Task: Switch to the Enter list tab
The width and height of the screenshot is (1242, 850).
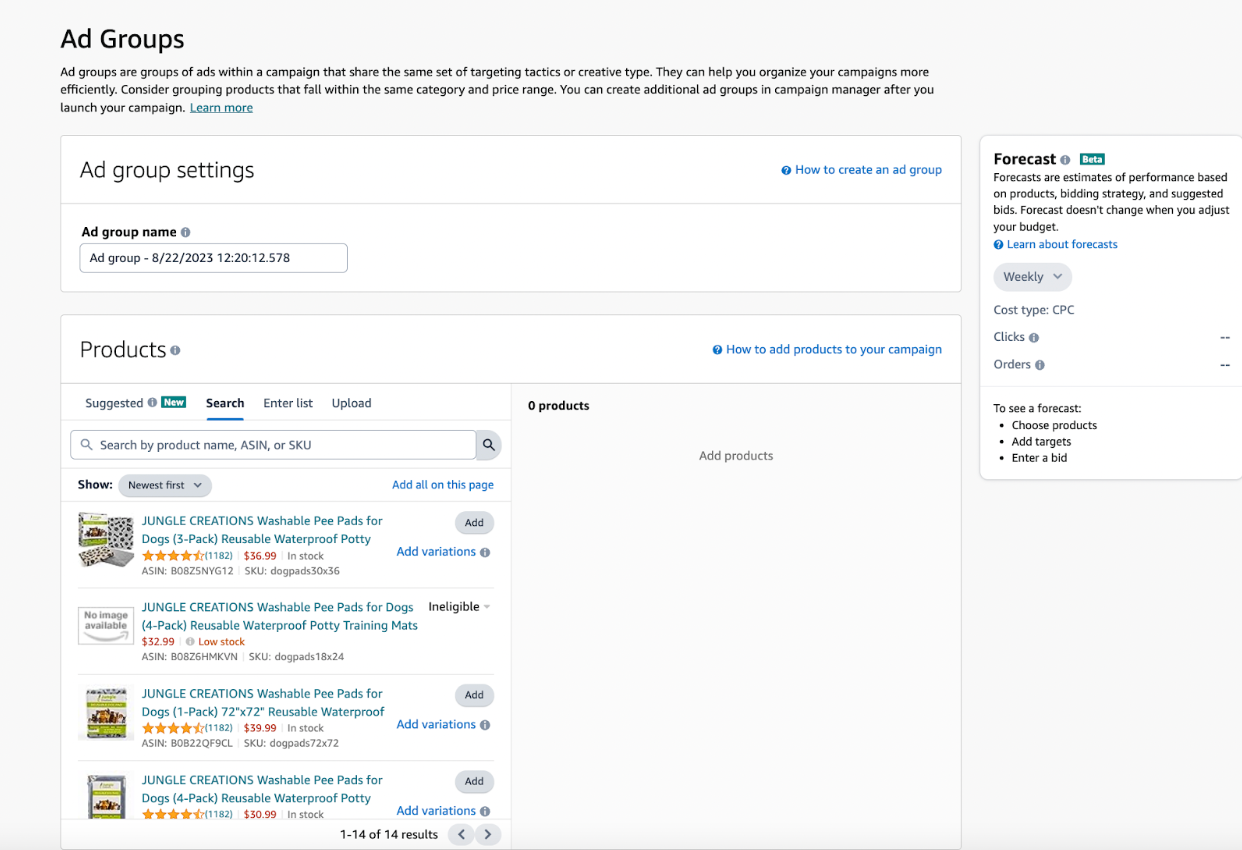Action: [288, 403]
